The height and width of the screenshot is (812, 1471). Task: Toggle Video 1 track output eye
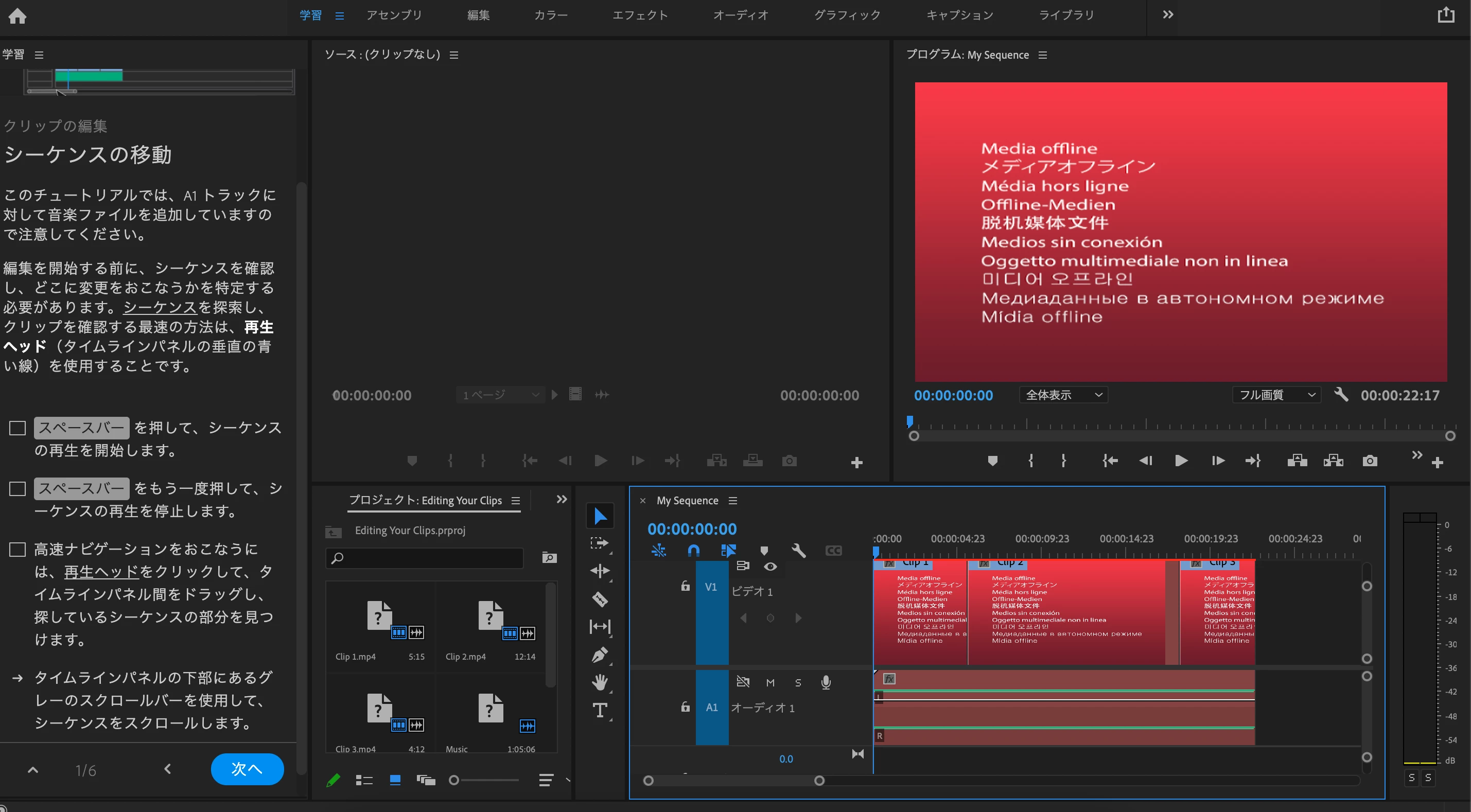coord(770,567)
